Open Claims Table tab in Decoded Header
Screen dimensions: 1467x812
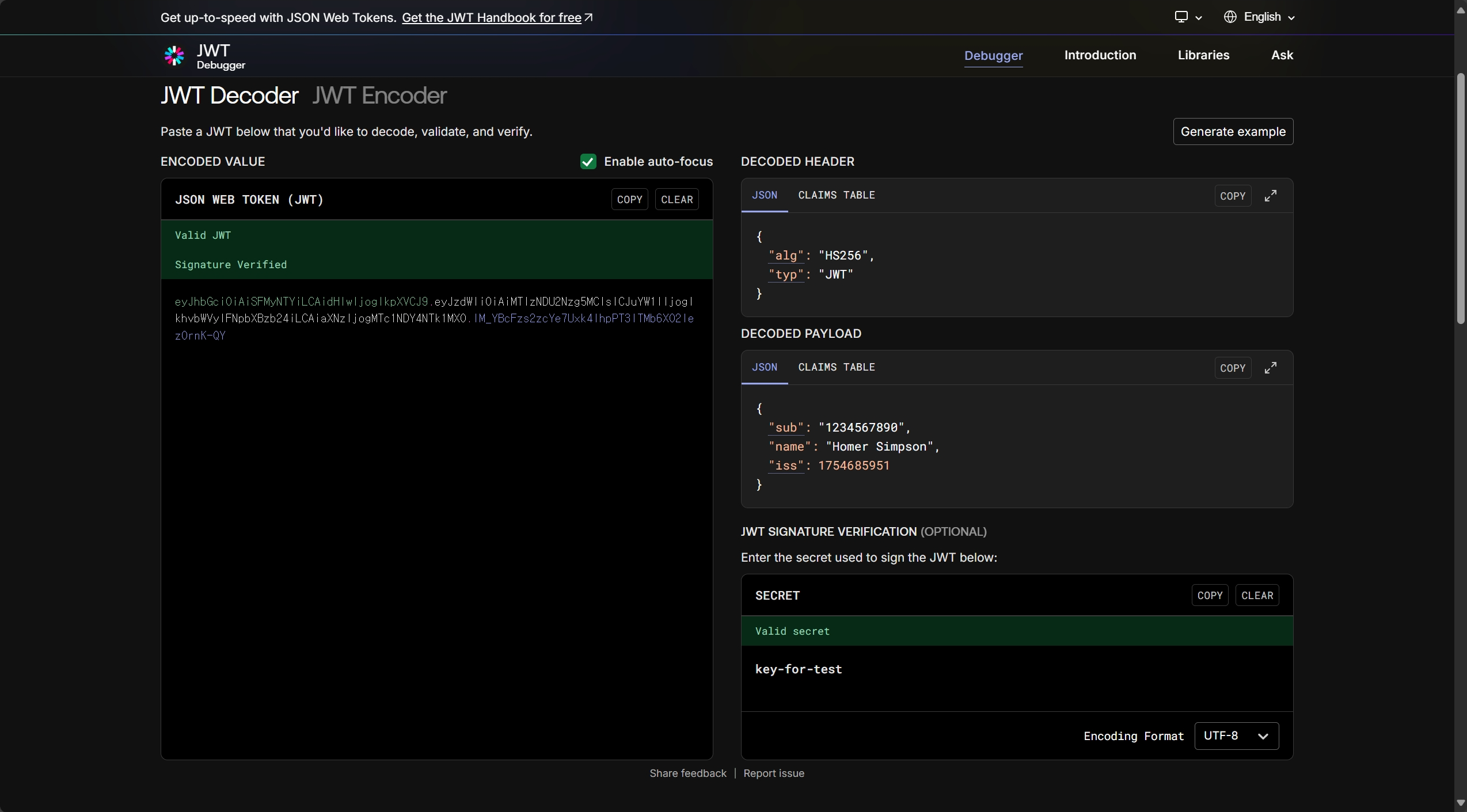pos(836,195)
